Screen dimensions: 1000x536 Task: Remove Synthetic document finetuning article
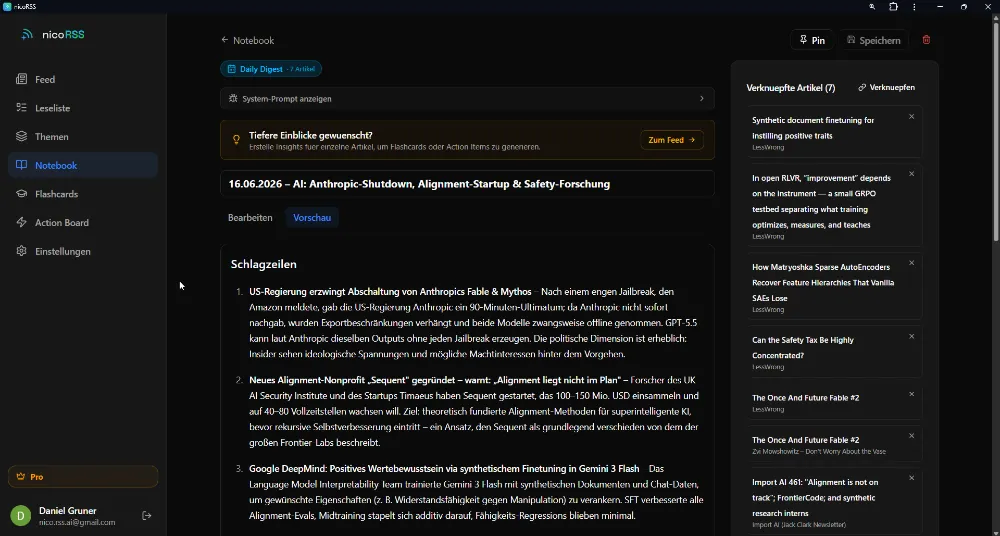click(x=911, y=116)
